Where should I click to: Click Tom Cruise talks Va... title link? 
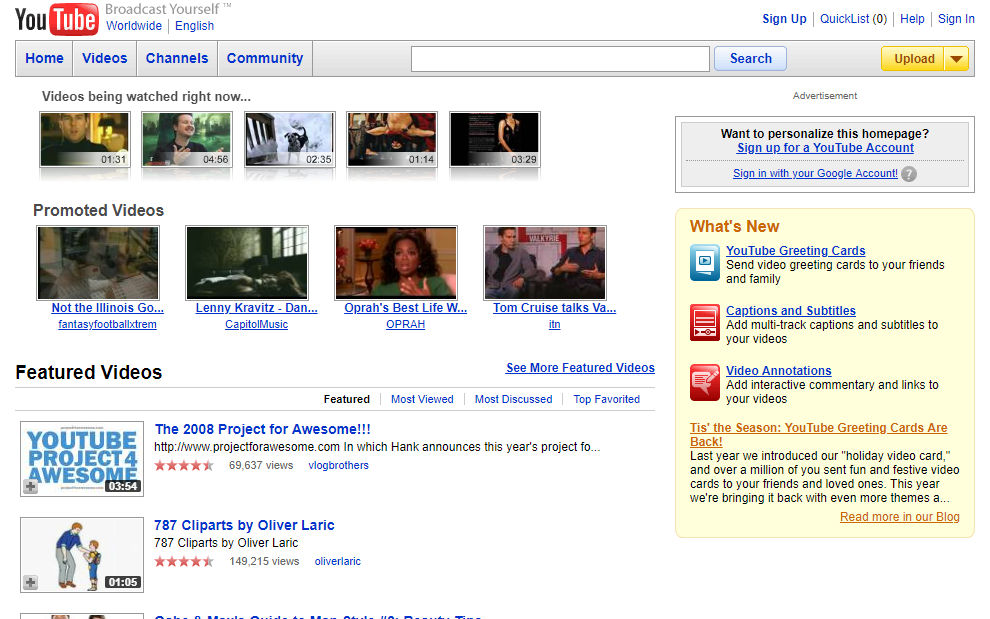[x=554, y=308]
